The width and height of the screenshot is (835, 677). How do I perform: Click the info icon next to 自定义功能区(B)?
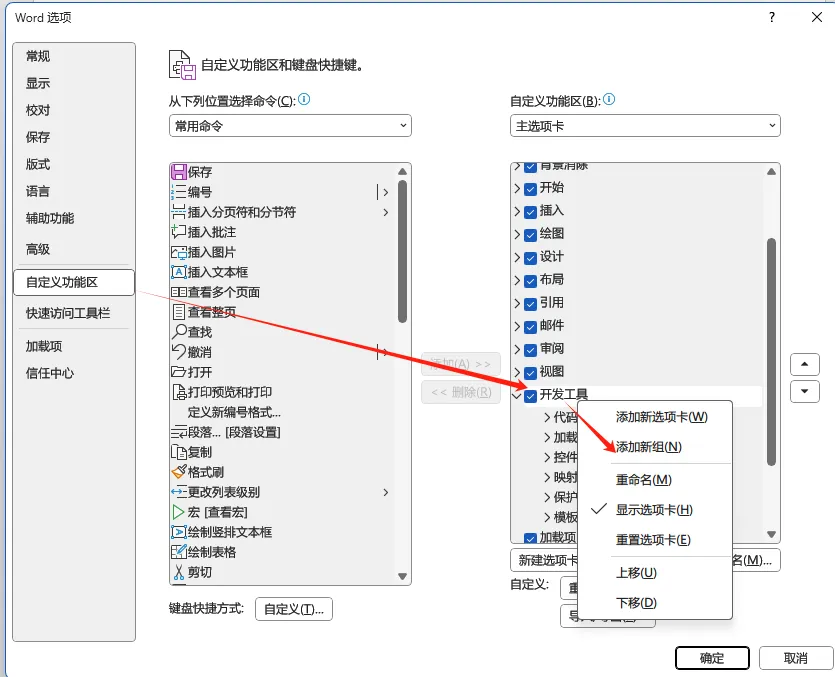click(x=609, y=100)
